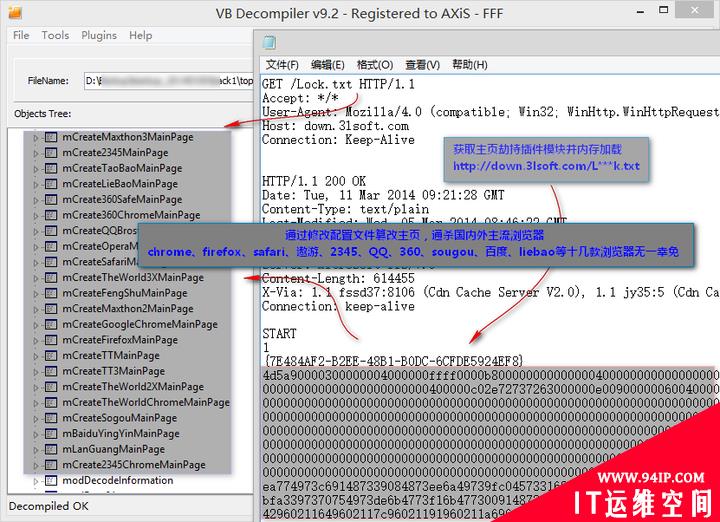This screenshot has height=522, width=720.
Task: Click the 'Content-Length: 614455' line
Action: (x=338, y=278)
